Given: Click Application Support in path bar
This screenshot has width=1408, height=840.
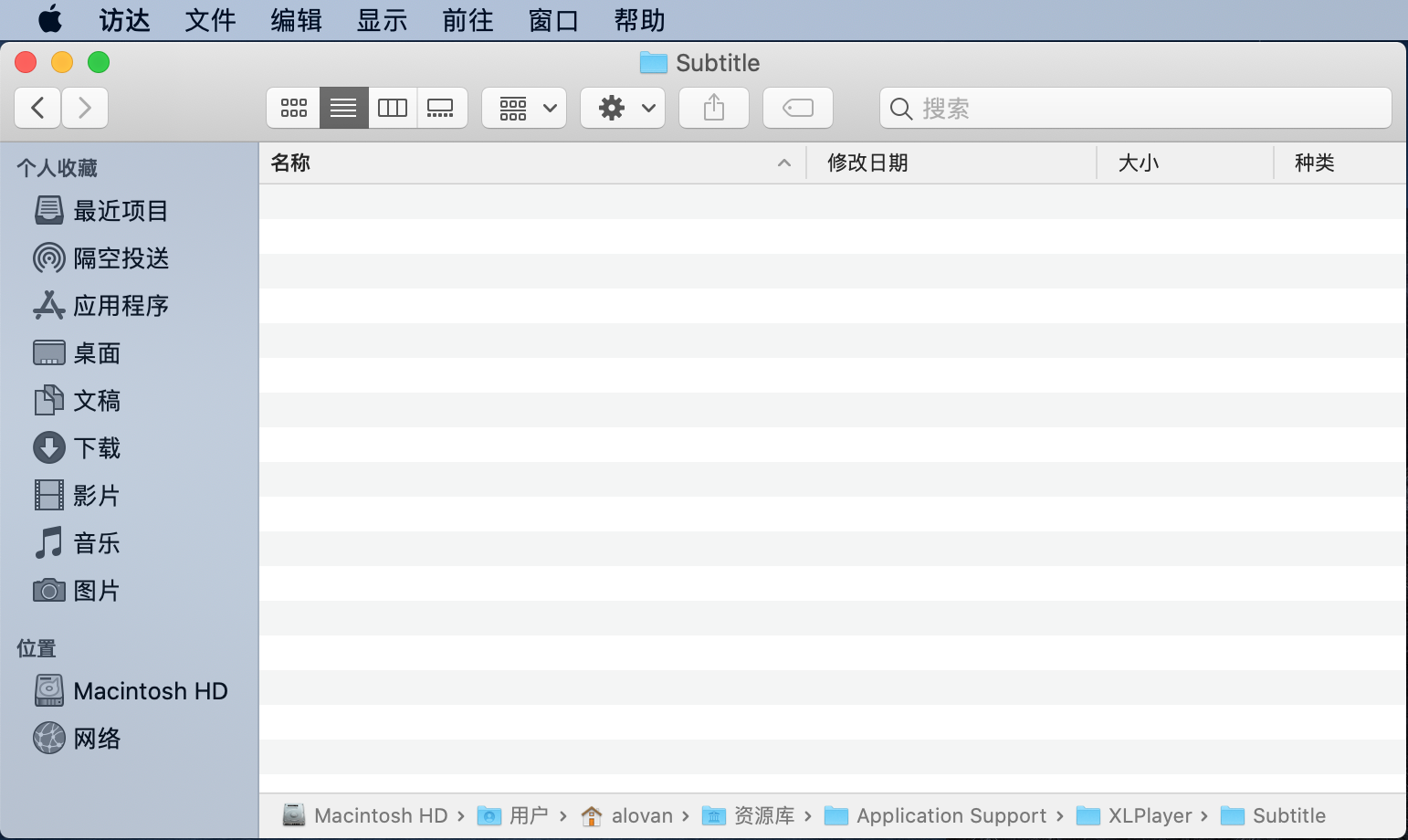Looking at the screenshot, I should click(x=951, y=815).
